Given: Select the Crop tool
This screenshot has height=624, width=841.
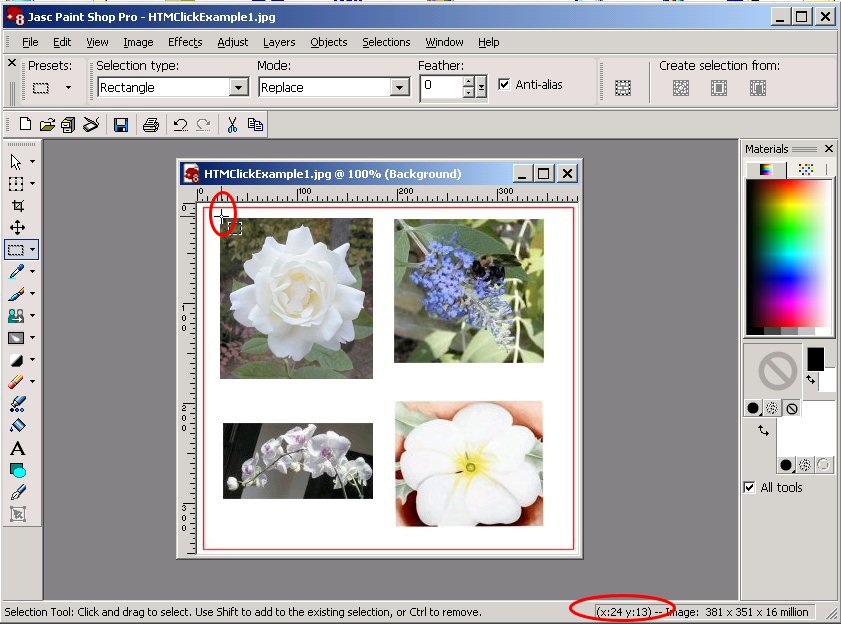Looking at the screenshot, I should click(17, 206).
